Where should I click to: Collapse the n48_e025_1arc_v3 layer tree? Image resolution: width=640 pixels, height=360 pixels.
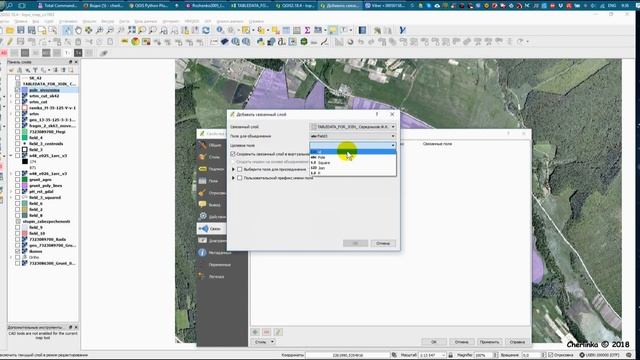[x=11, y=156]
